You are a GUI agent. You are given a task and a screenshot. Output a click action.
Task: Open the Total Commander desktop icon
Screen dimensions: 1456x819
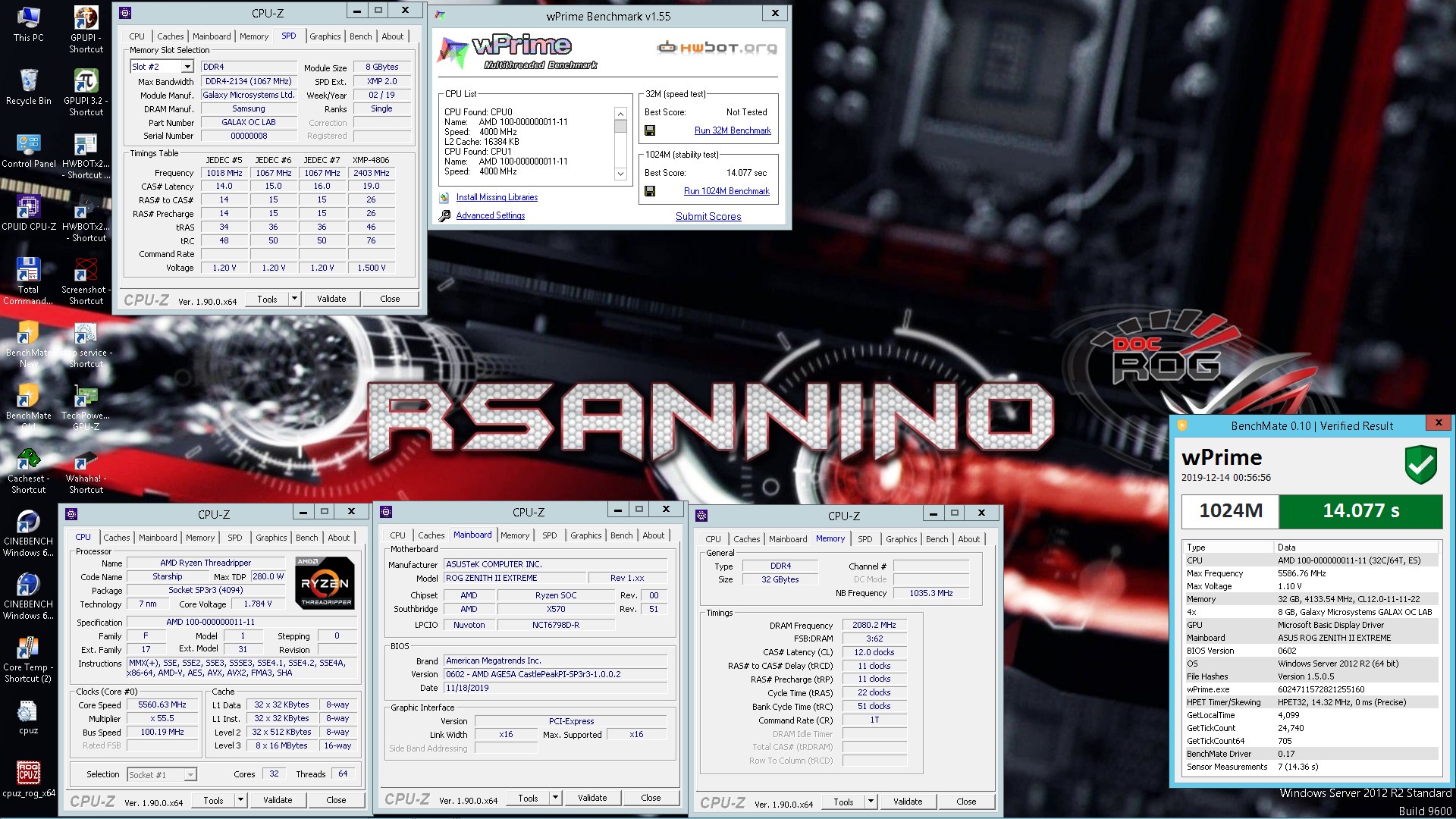point(28,281)
